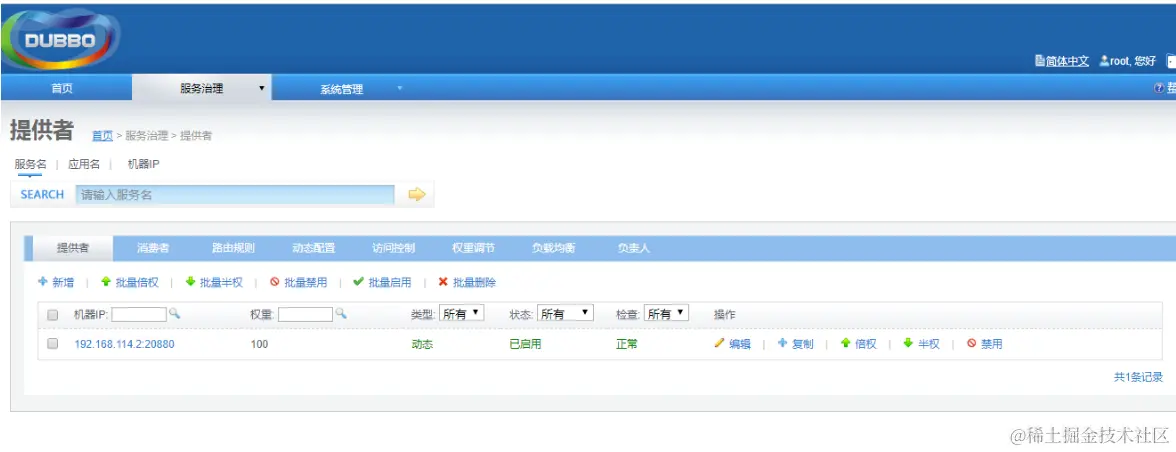Click the green down arrow for 批量半权

[x=190, y=283]
